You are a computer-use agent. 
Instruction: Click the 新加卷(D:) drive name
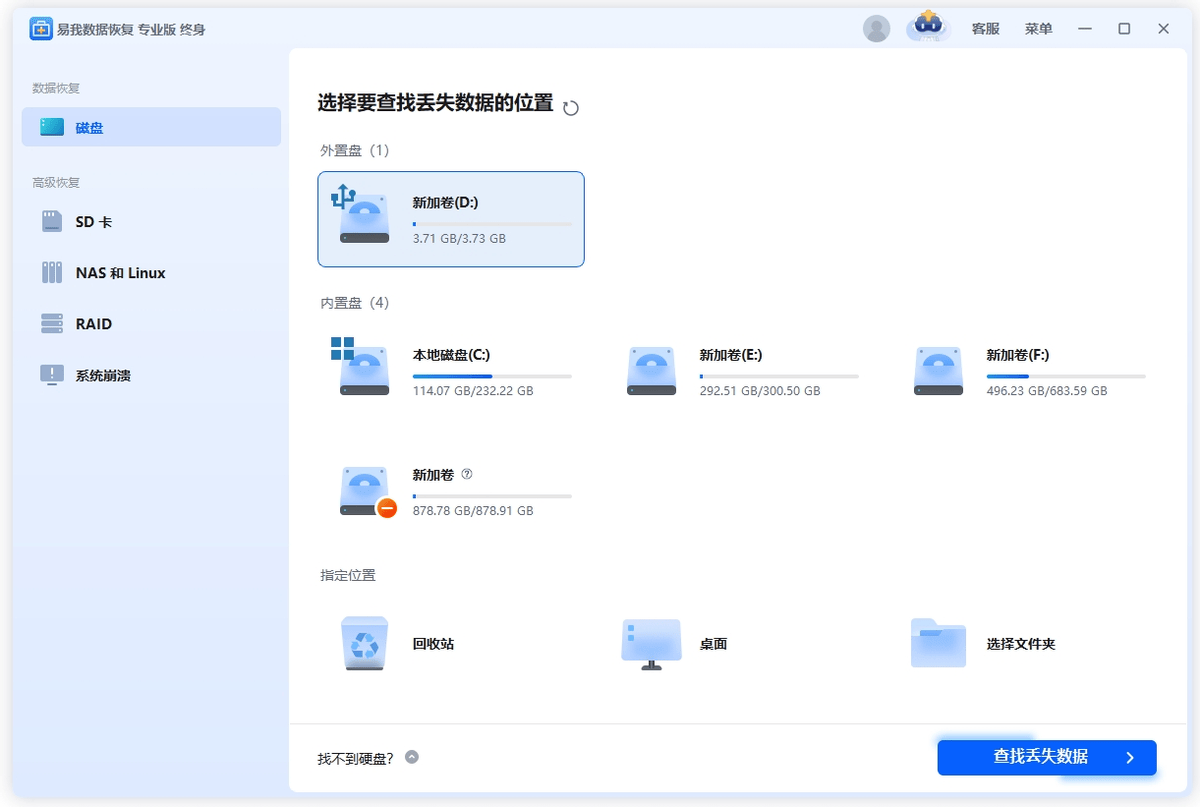445,203
